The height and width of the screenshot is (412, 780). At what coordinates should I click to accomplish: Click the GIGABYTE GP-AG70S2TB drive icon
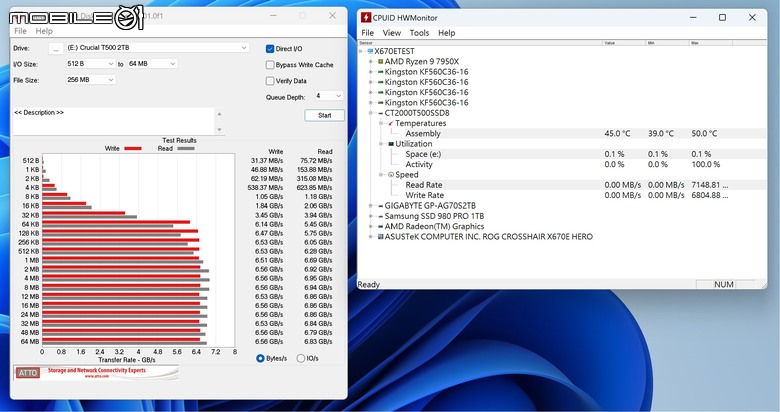point(381,206)
